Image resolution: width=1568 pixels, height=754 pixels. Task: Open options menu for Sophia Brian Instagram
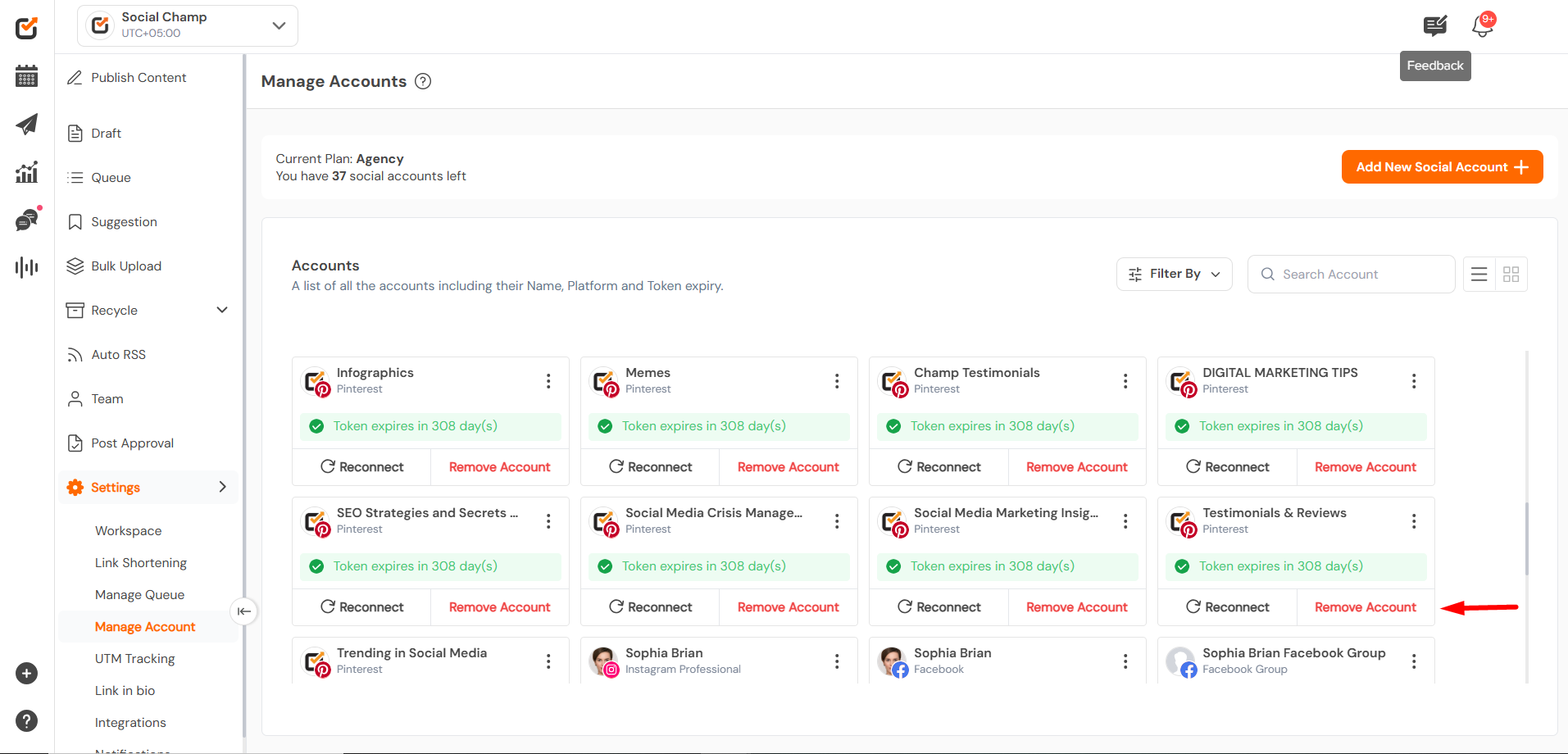[x=837, y=661]
